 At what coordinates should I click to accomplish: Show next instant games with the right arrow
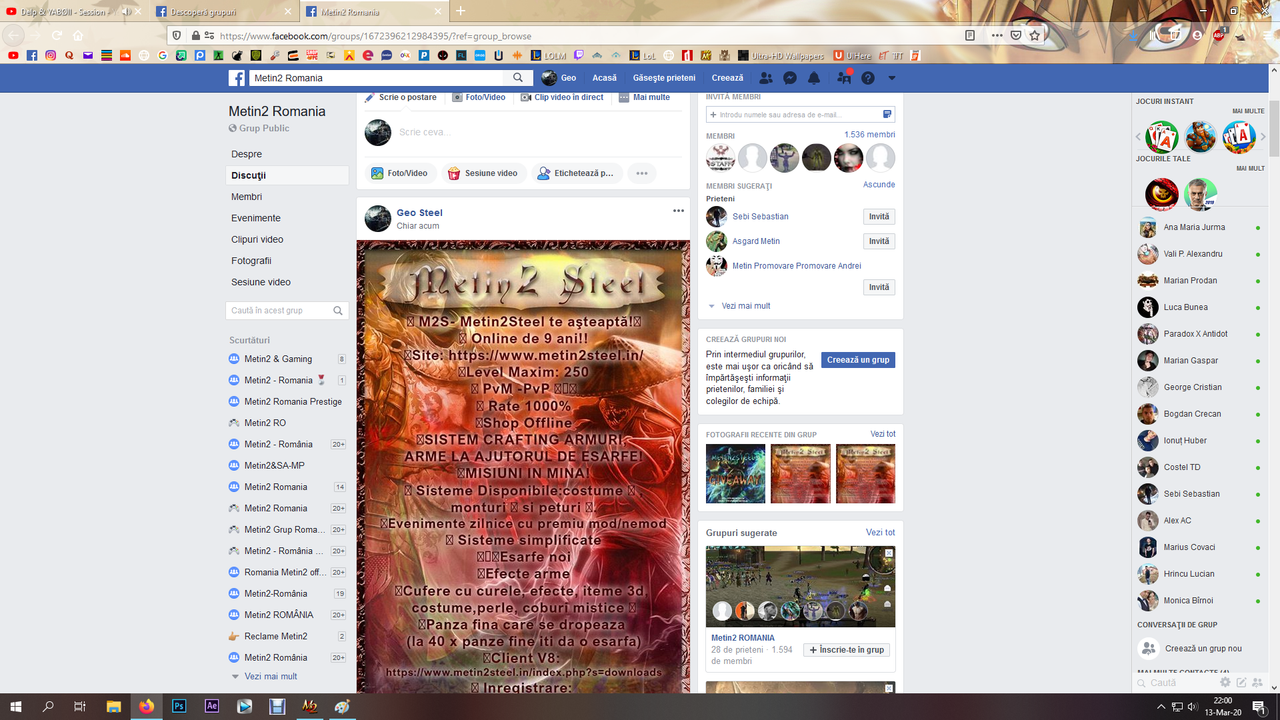(x=1263, y=137)
